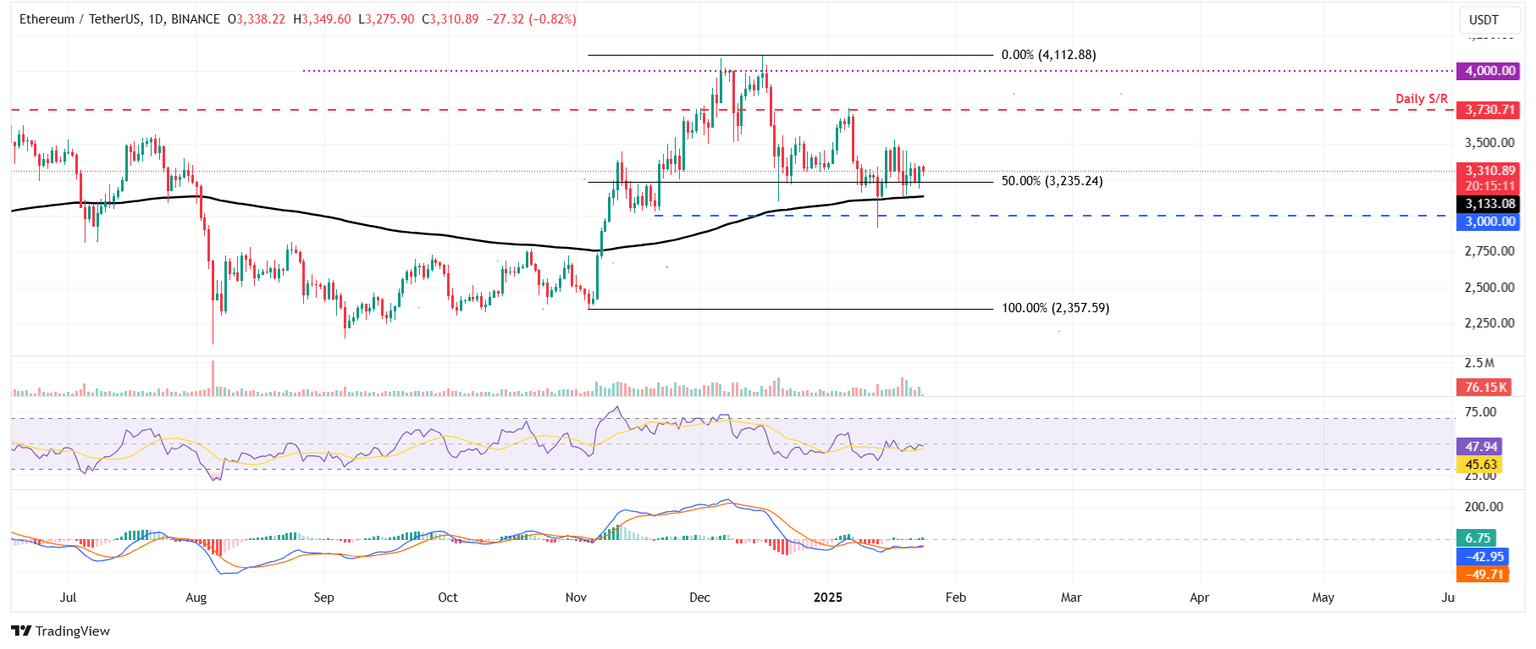
Task: Click the current price label 3,310.89
Action: [x=1488, y=170]
